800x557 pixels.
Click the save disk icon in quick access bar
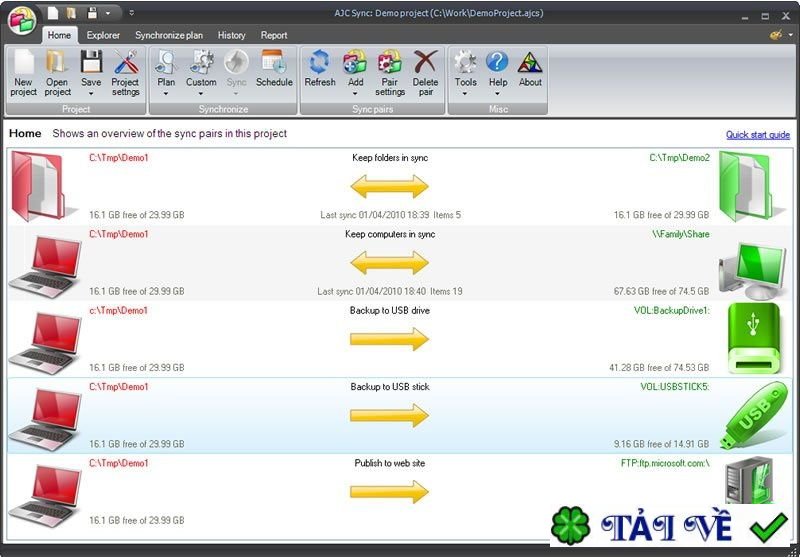click(x=92, y=13)
